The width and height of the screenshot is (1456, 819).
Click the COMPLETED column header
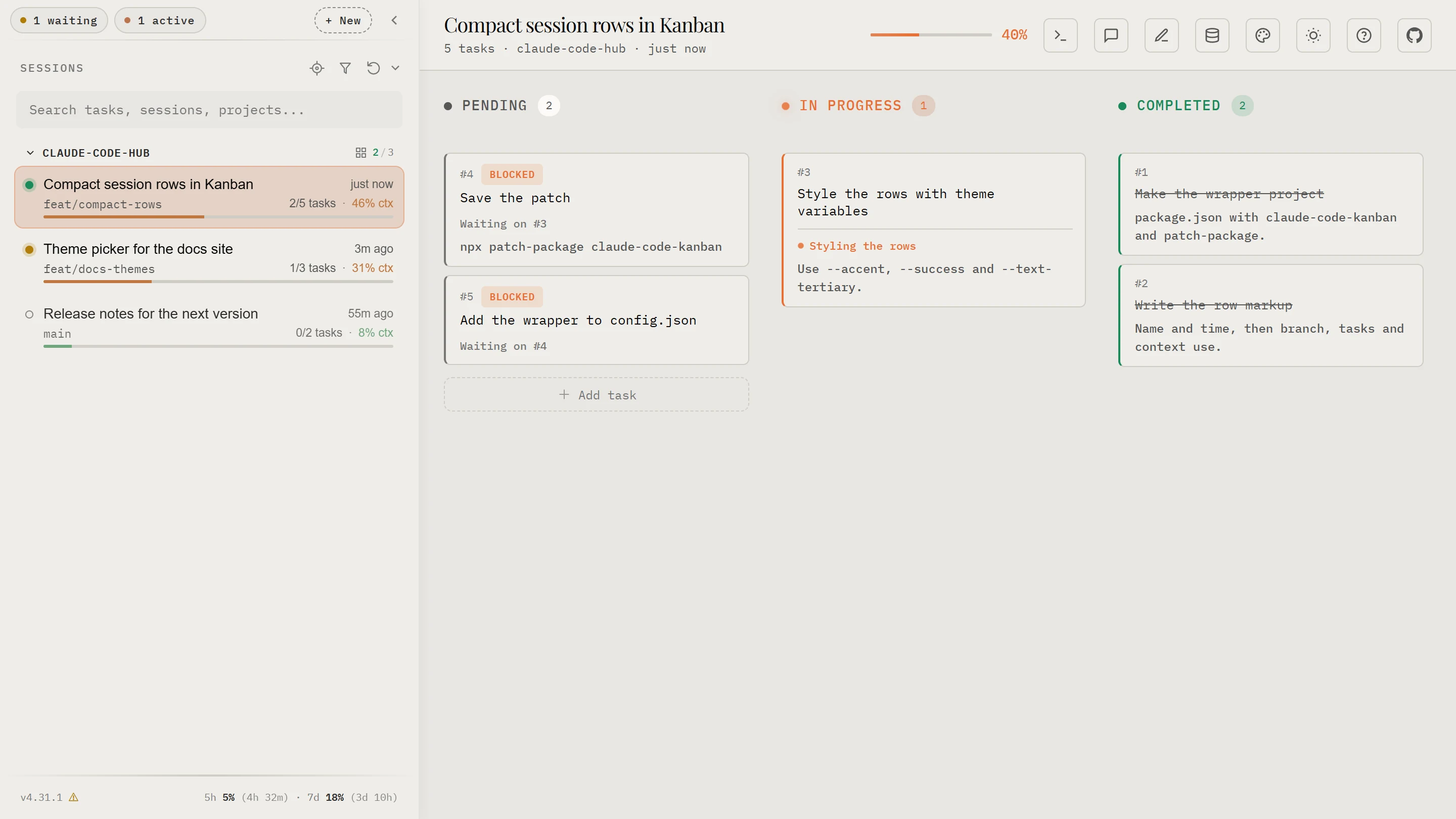click(1186, 106)
